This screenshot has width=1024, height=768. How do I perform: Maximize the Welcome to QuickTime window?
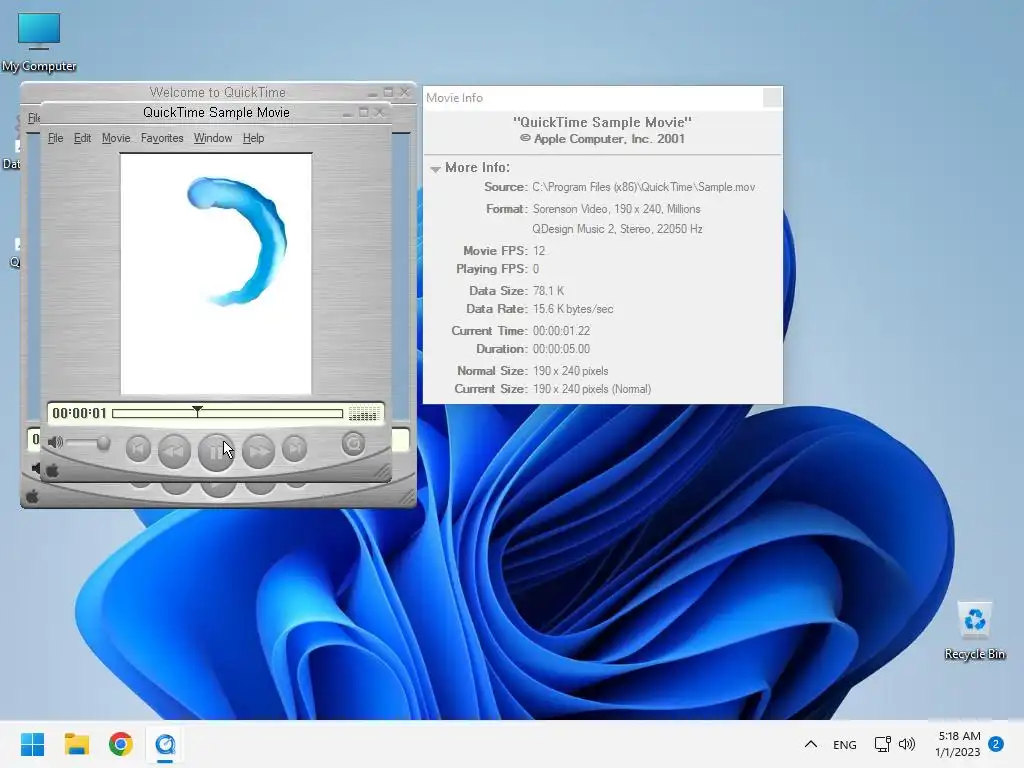(389, 92)
